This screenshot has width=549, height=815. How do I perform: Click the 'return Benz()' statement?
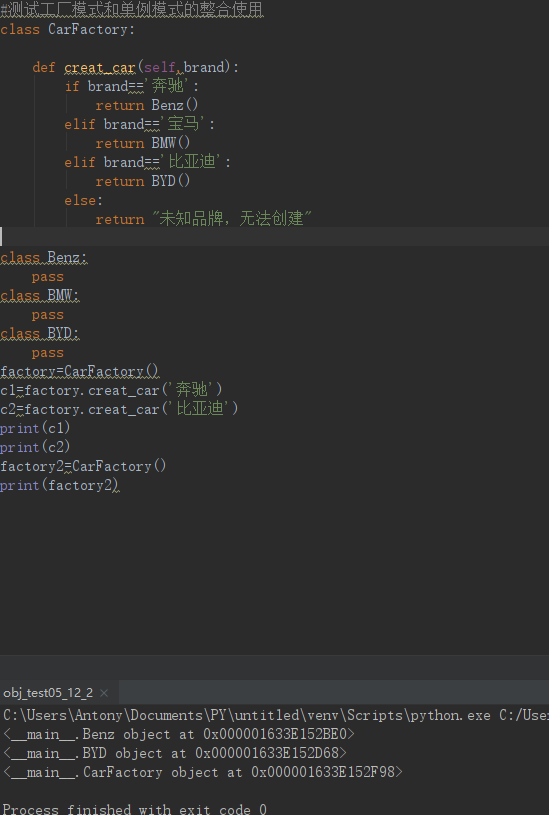click(147, 106)
